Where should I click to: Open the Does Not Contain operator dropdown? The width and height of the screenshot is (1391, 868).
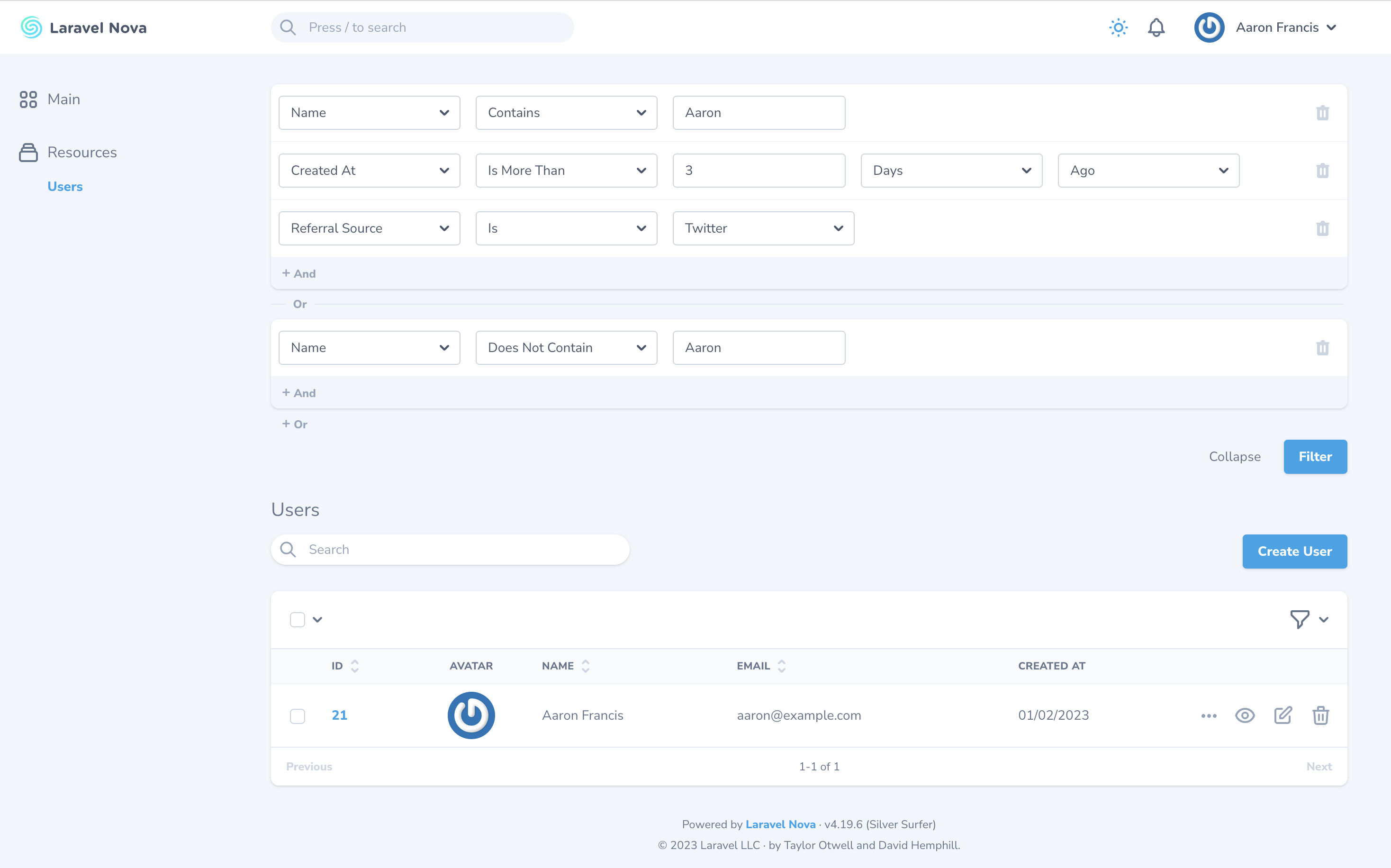pyautogui.click(x=566, y=348)
